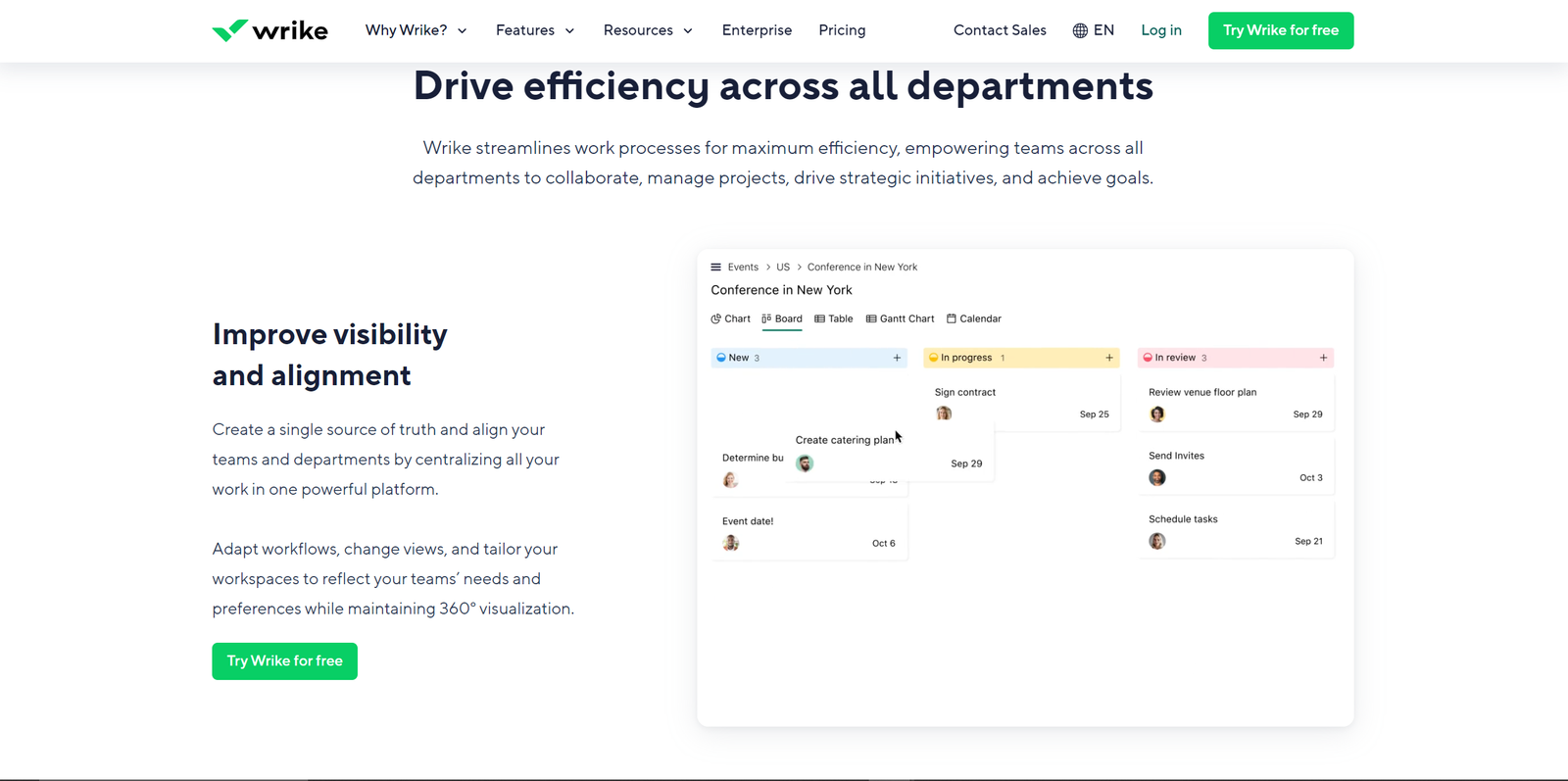Image resolution: width=1568 pixels, height=781 pixels.
Task: Click US in the breadcrumb
Action: point(783,267)
